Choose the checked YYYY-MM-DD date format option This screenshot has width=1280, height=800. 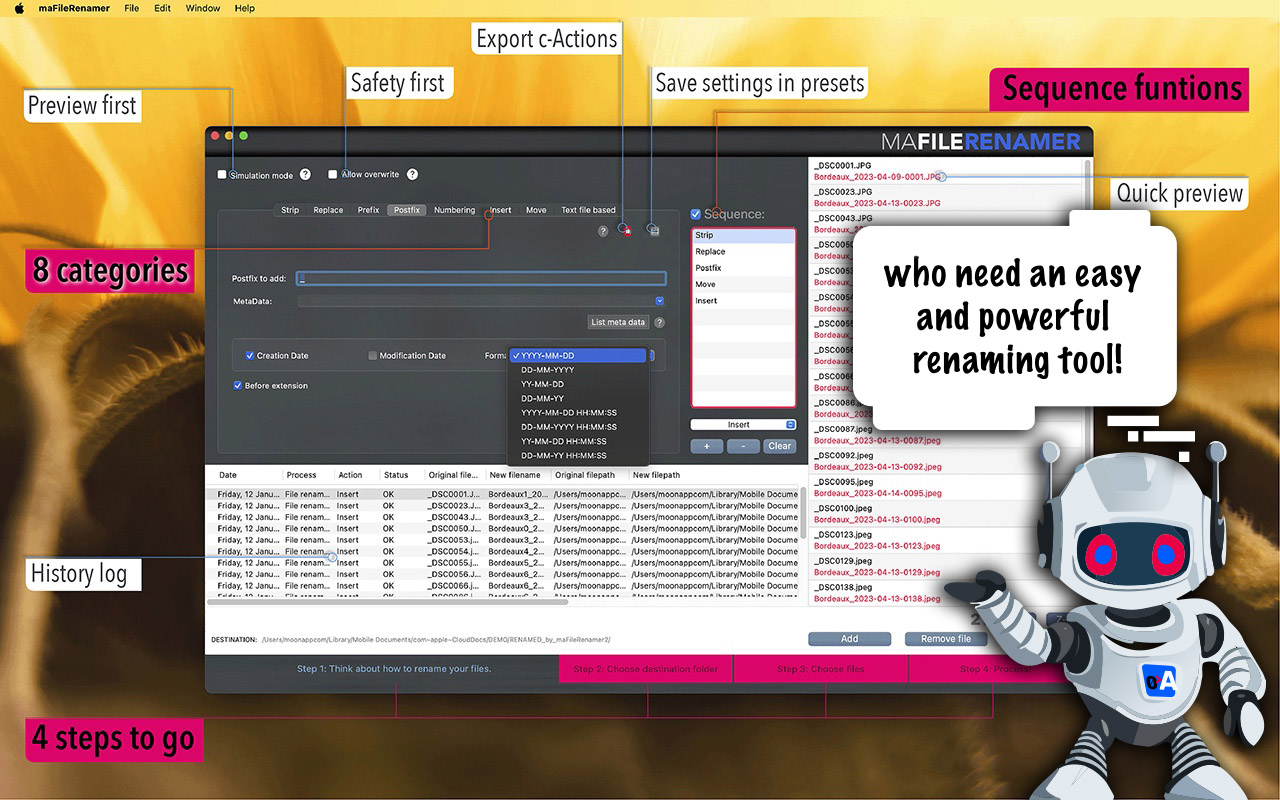point(578,355)
